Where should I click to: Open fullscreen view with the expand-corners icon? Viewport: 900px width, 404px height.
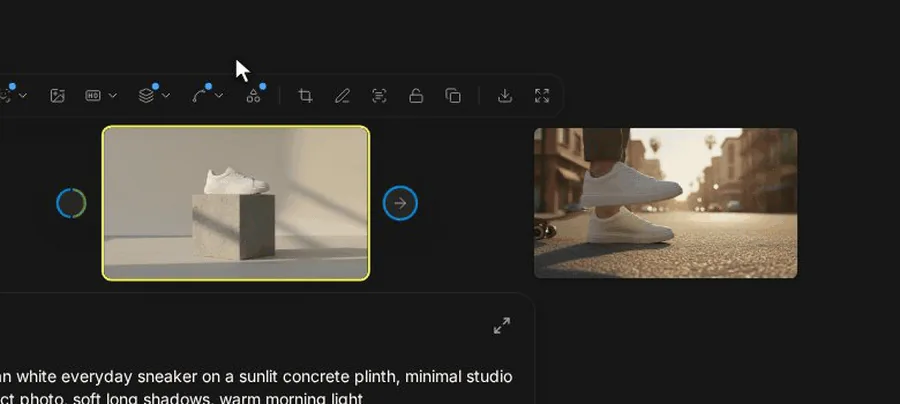[542, 96]
